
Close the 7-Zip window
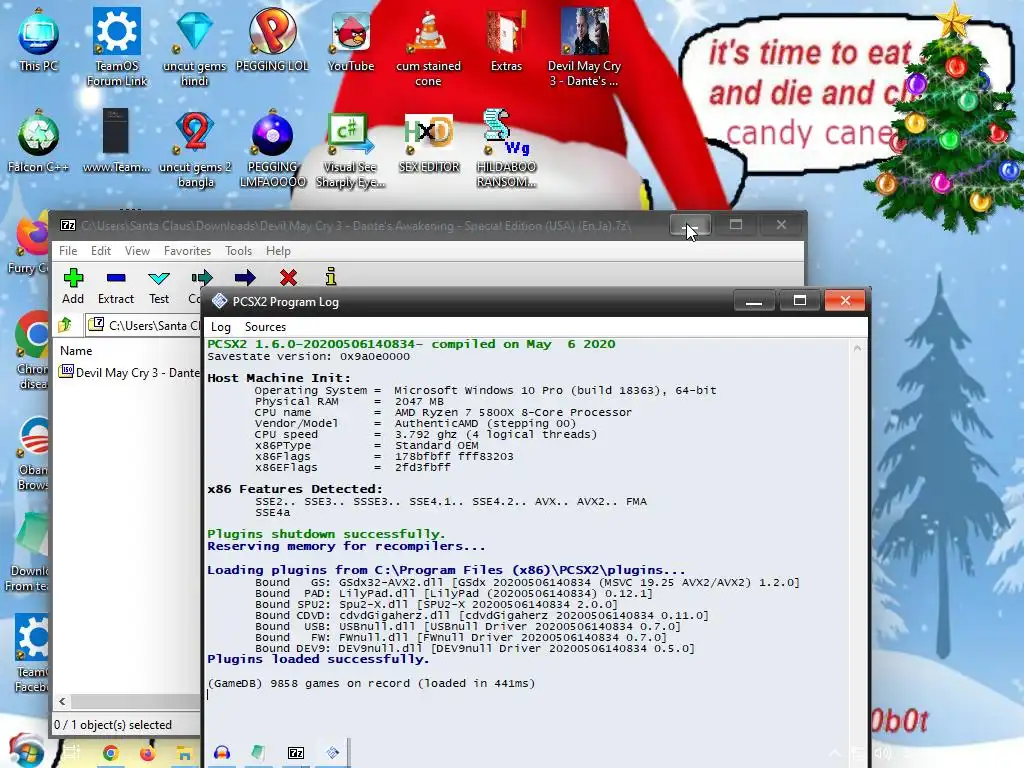pos(782,225)
